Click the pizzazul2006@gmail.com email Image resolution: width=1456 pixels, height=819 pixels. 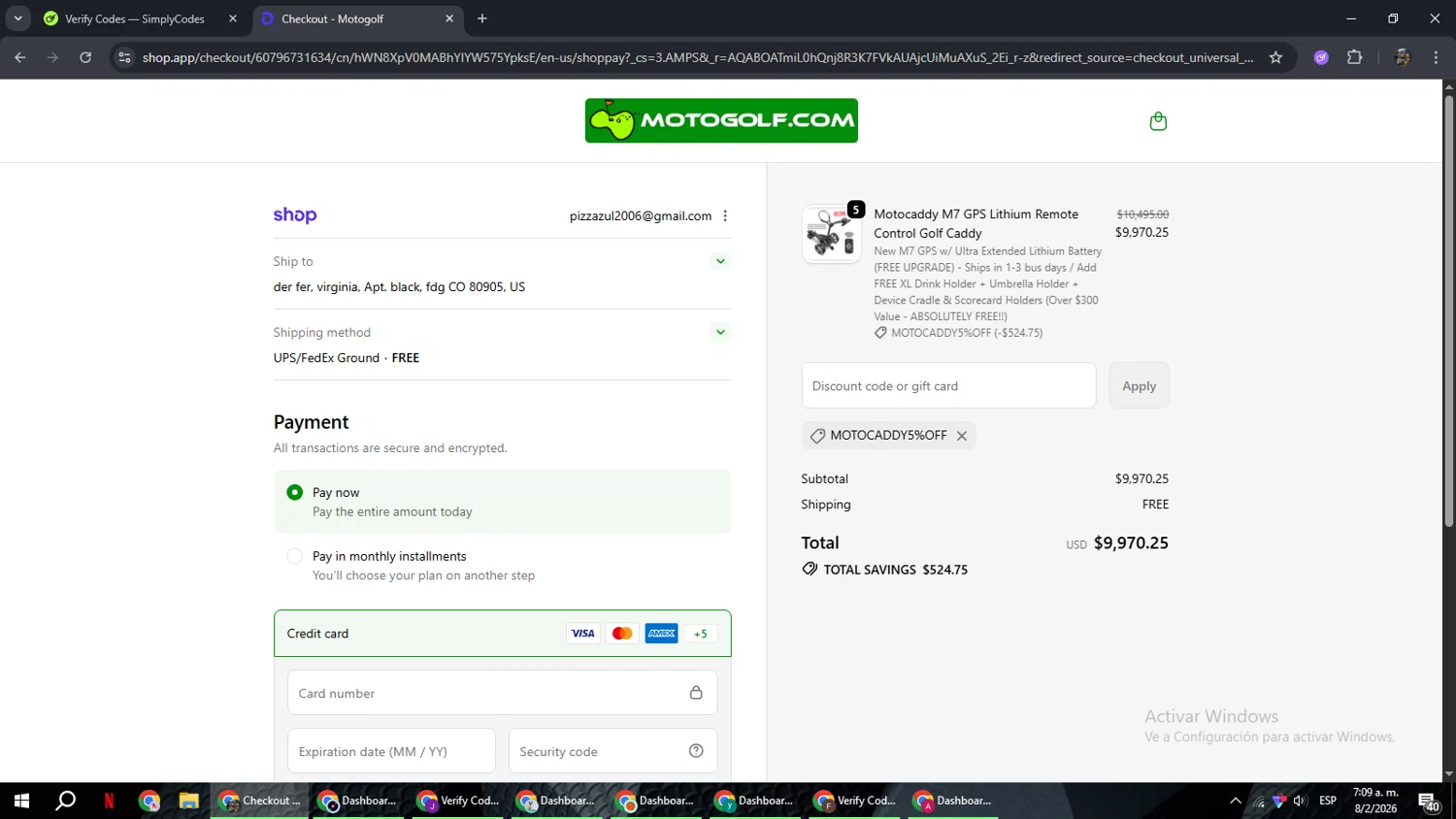pyautogui.click(x=641, y=216)
